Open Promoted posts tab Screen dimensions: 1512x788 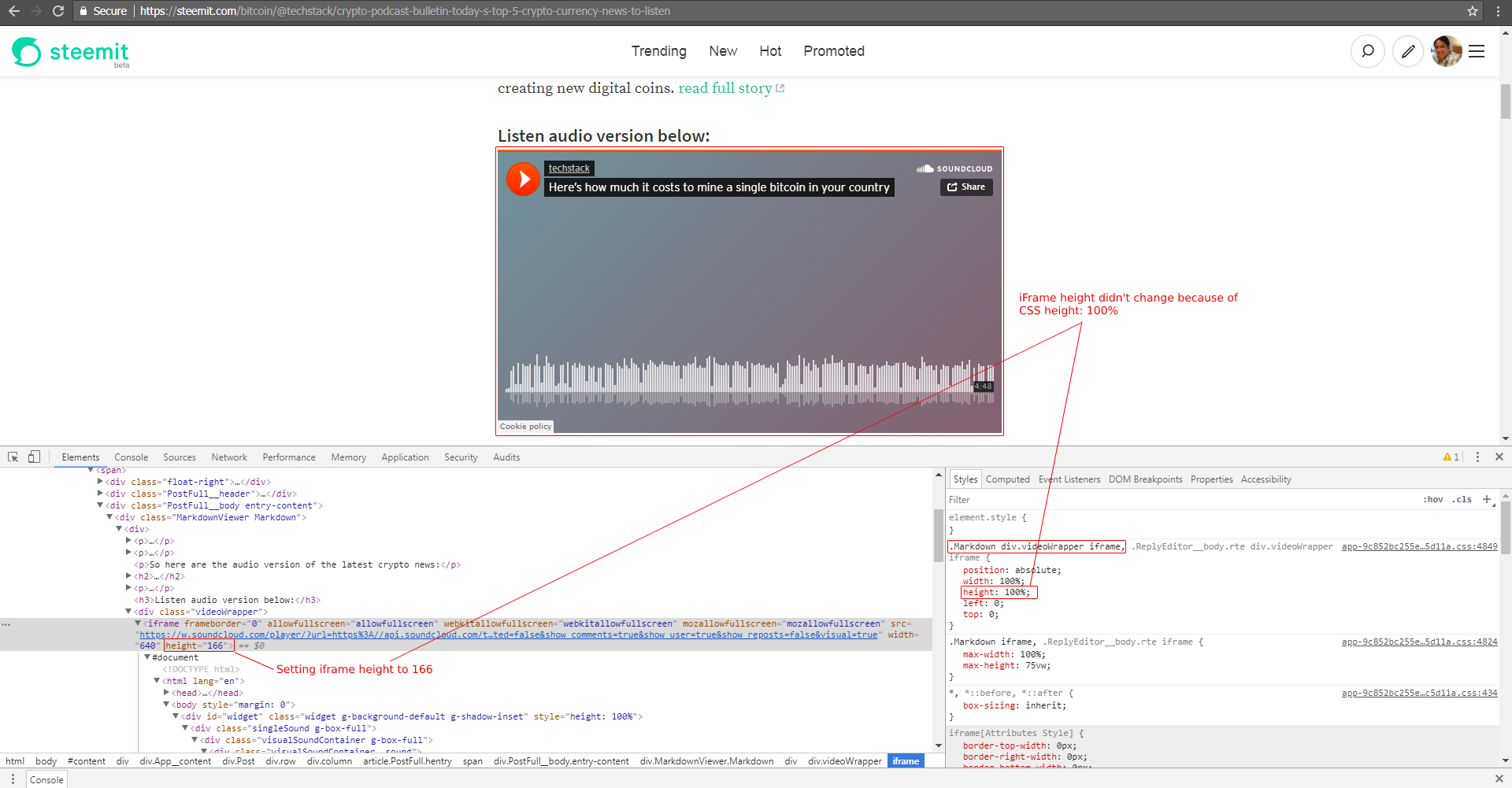834,51
